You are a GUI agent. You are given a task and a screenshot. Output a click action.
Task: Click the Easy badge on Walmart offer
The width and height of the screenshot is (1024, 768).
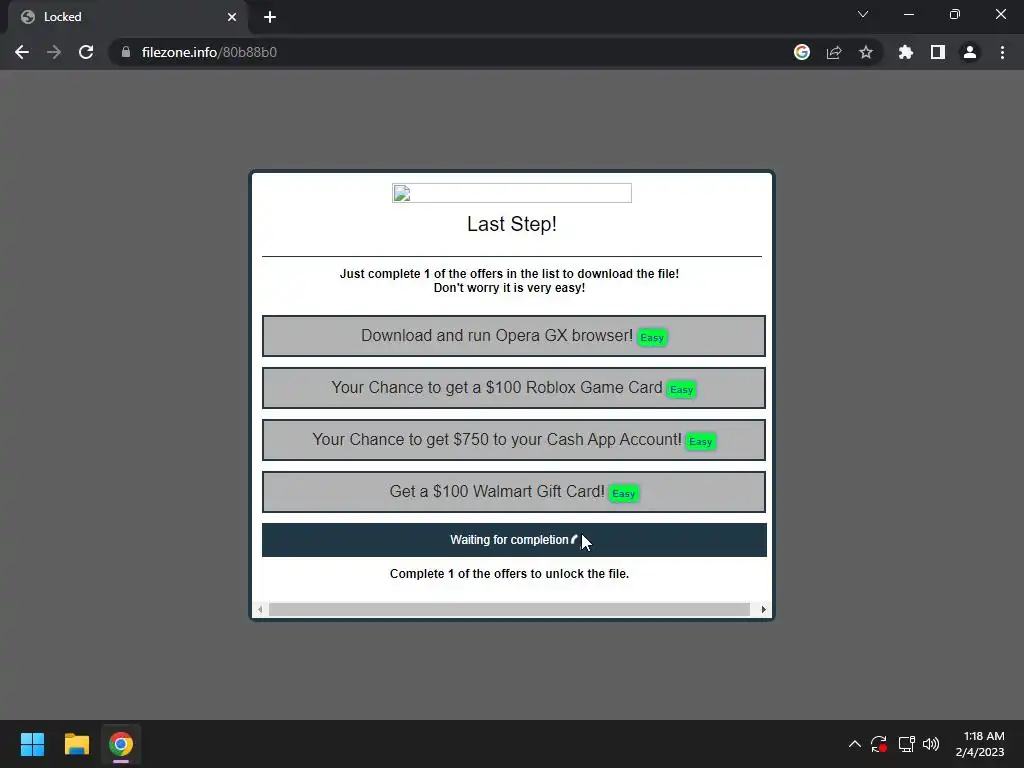623,494
